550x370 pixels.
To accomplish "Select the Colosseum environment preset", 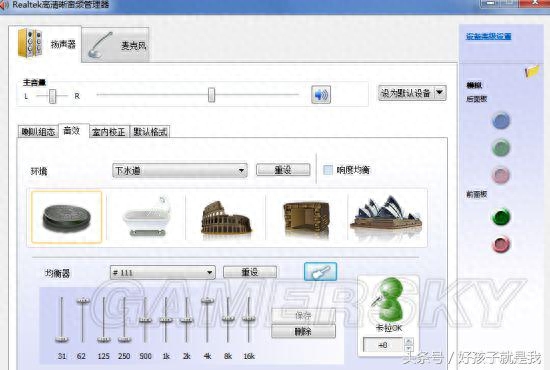I will (226, 217).
